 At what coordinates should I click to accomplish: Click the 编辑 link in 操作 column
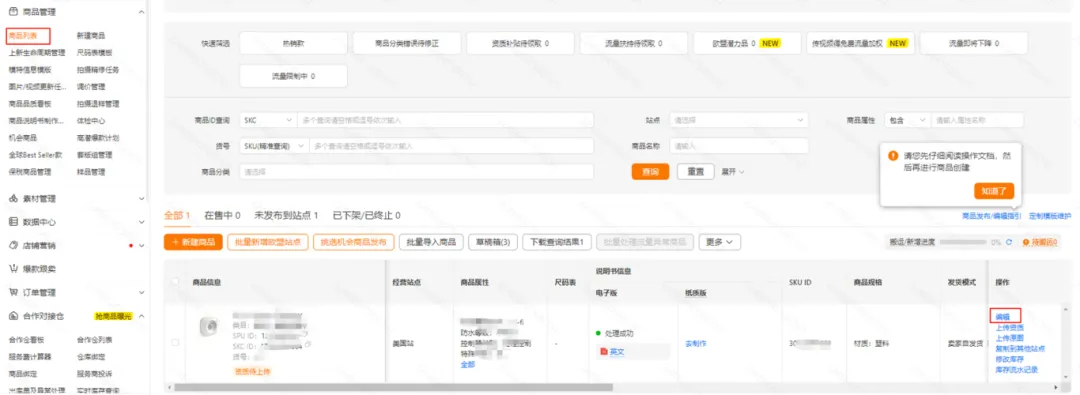(x=1003, y=316)
